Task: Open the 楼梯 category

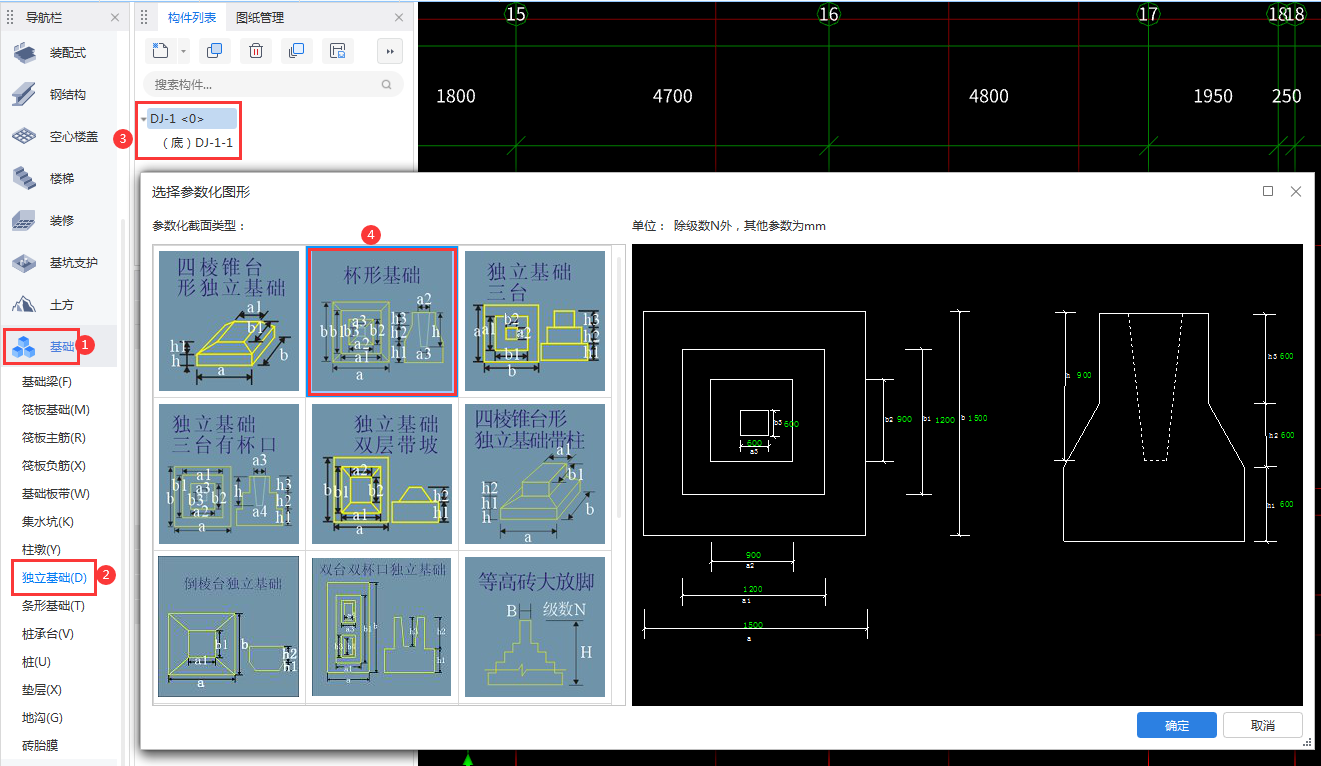Action: point(60,179)
